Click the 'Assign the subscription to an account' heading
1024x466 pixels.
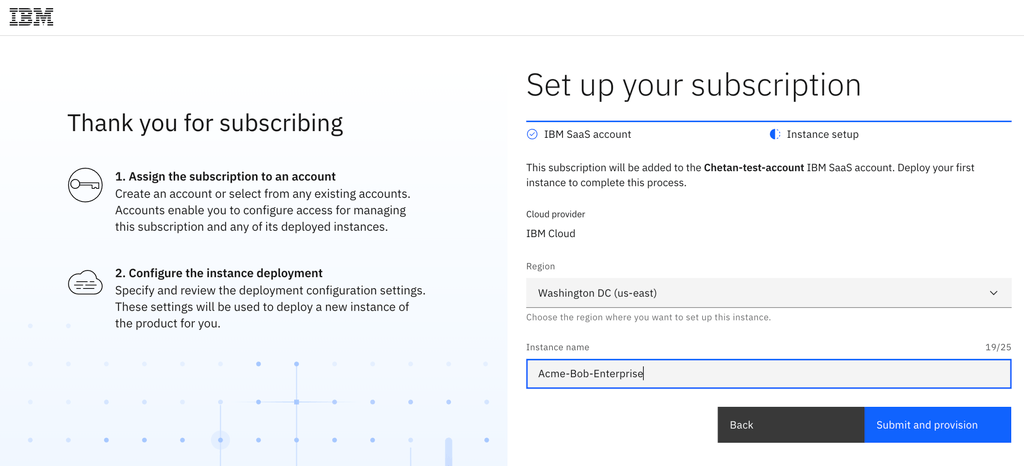coord(225,176)
